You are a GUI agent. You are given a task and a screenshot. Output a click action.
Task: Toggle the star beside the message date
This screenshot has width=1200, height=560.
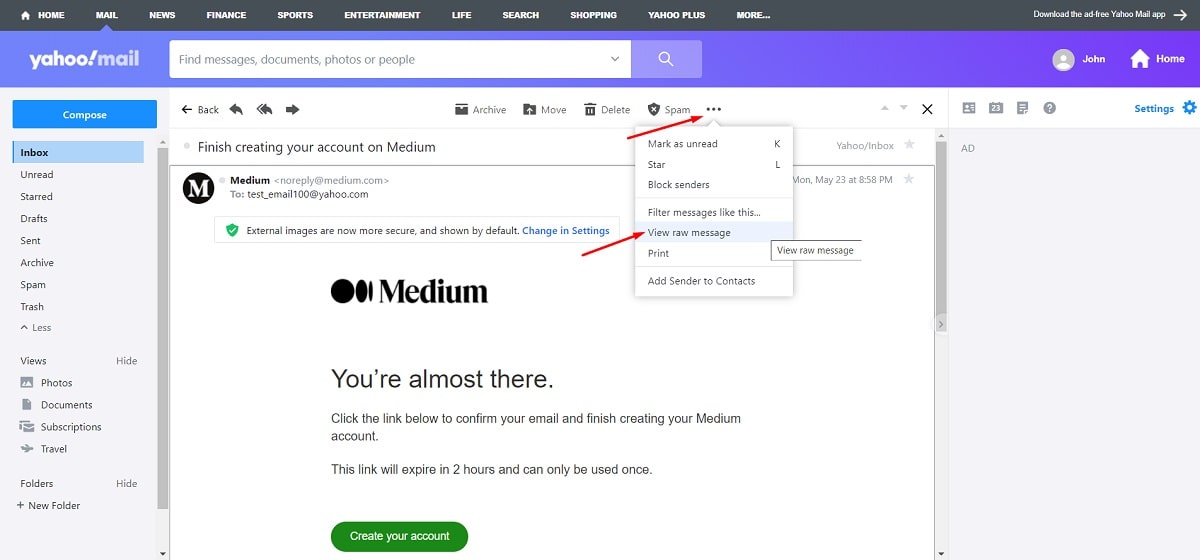[909, 179]
